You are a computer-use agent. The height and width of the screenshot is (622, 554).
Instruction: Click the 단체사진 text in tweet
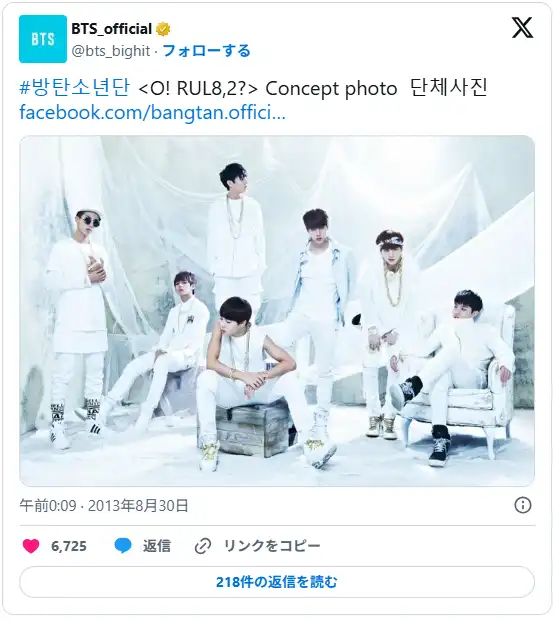point(448,88)
